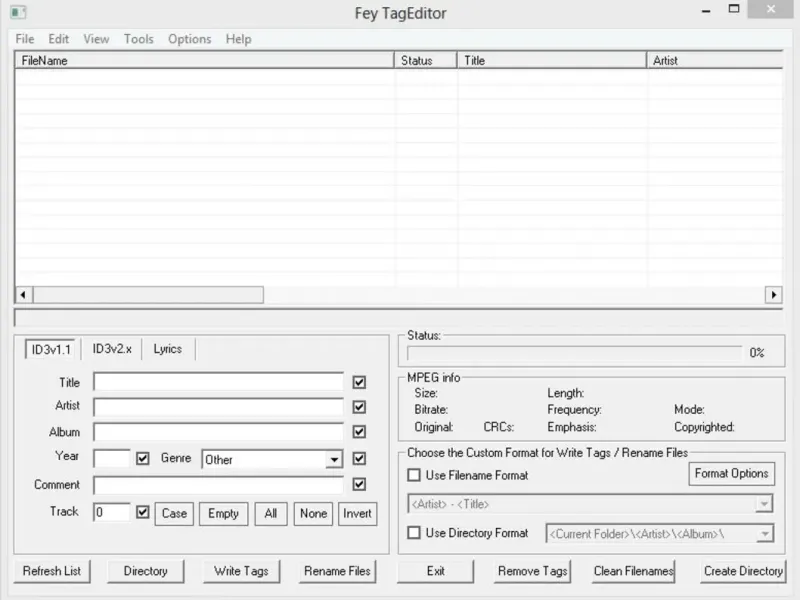The image size is (800, 600).
Task: Uncheck the Title field checkbox
Action: [359, 382]
